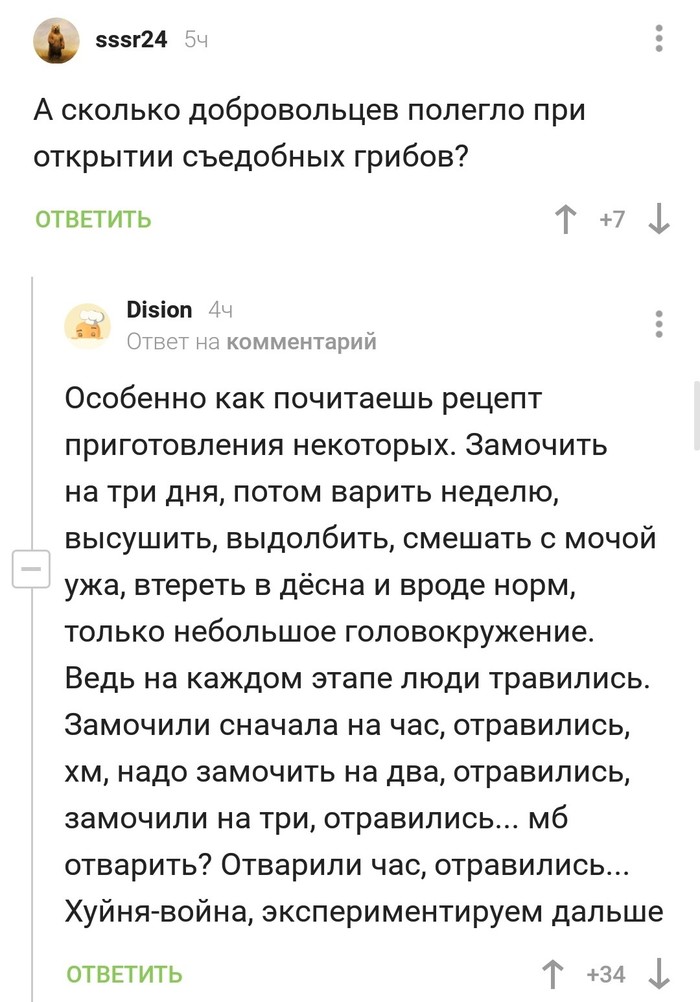Click the '4ч' timestamp on Dision's reply
The image size is (700, 1002).
(224, 310)
